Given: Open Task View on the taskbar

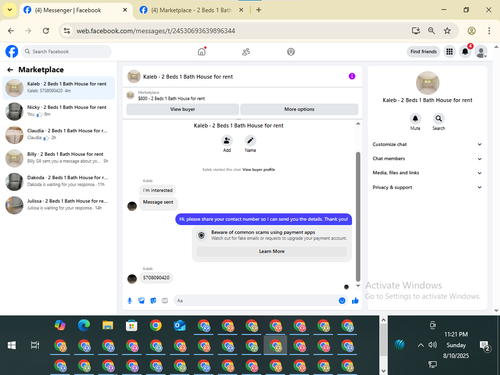Looking at the screenshot, I should coord(35,345).
